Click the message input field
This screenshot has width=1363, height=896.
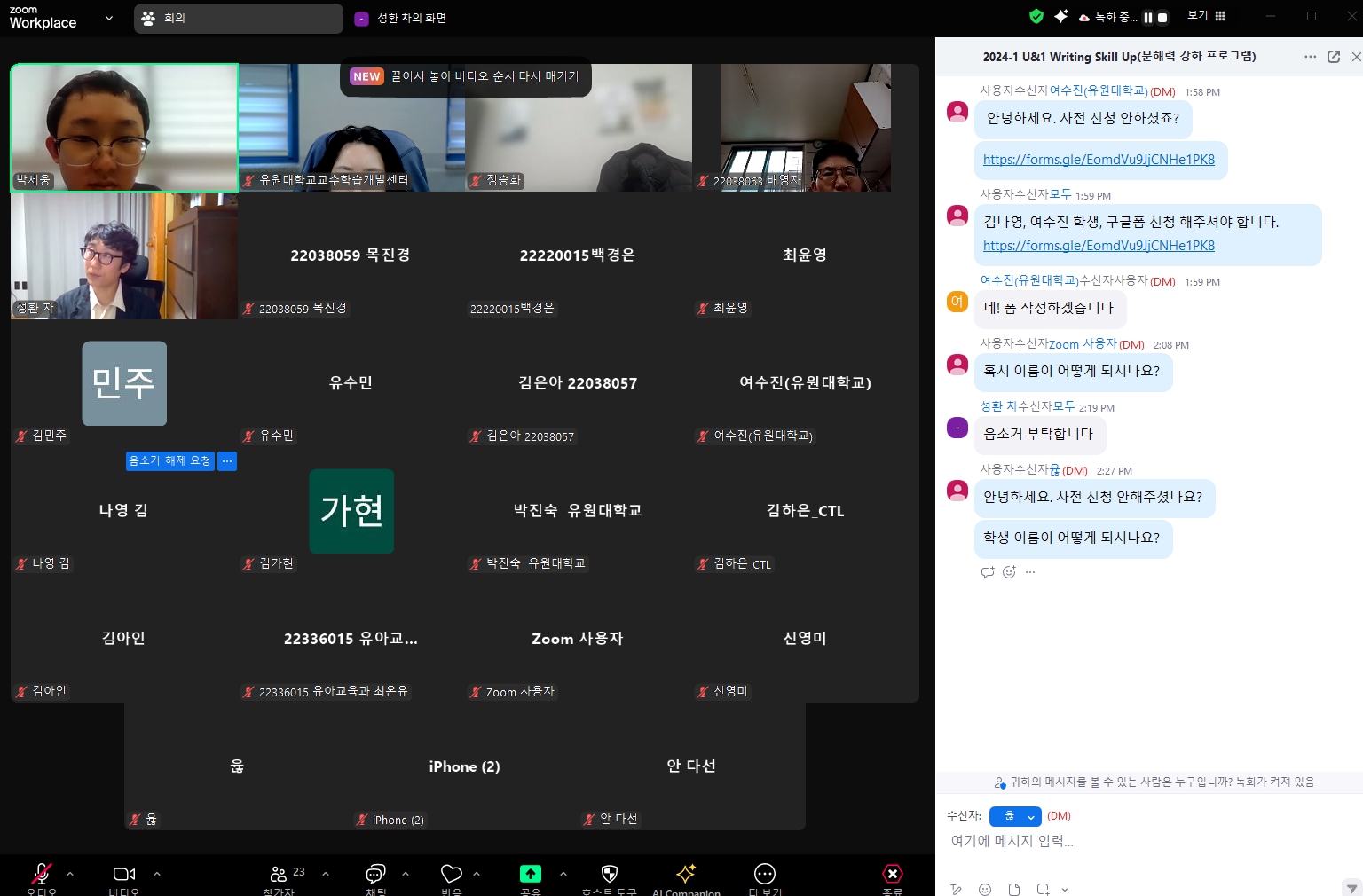1145,841
